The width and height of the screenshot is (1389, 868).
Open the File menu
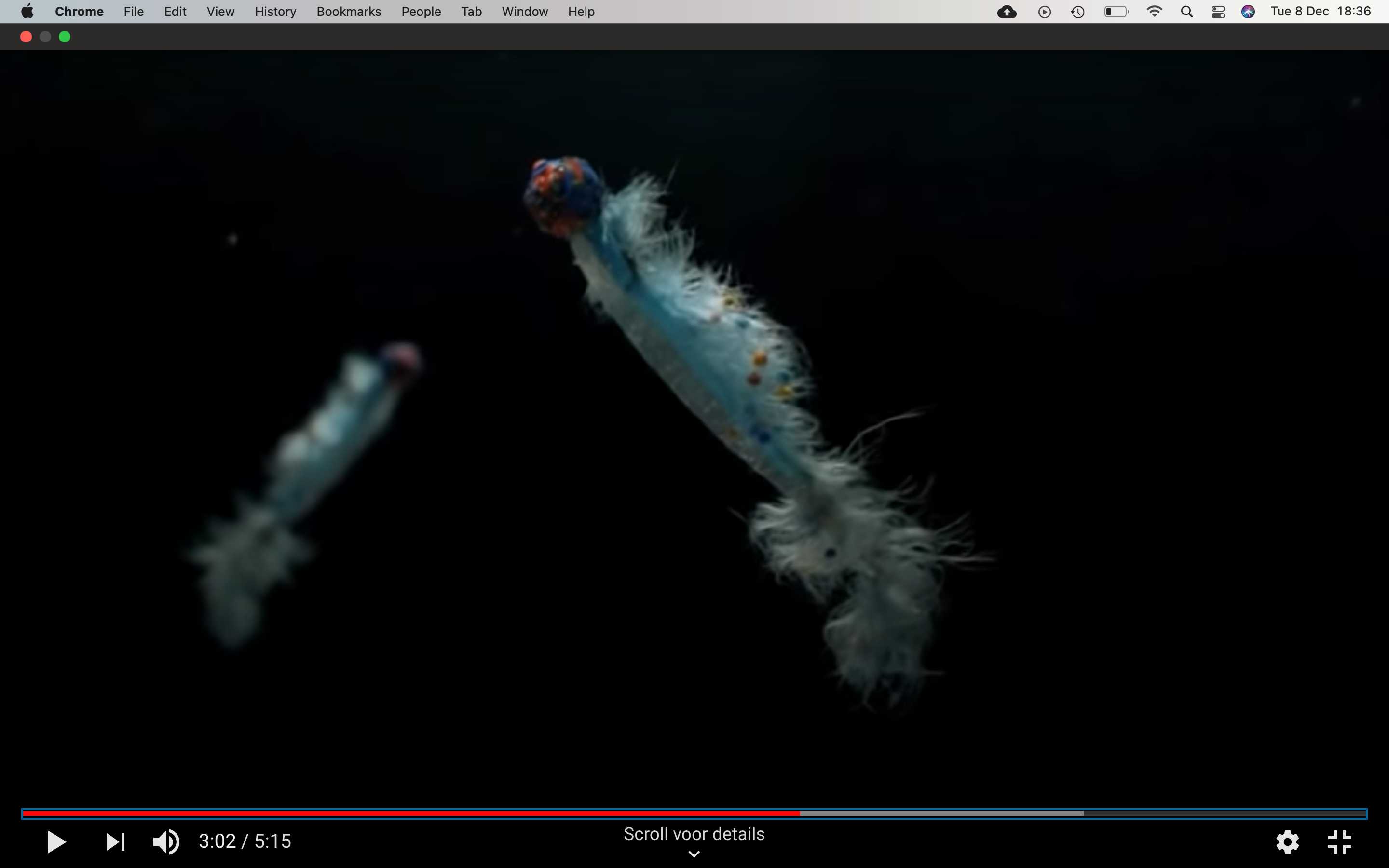(x=134, y=12)
